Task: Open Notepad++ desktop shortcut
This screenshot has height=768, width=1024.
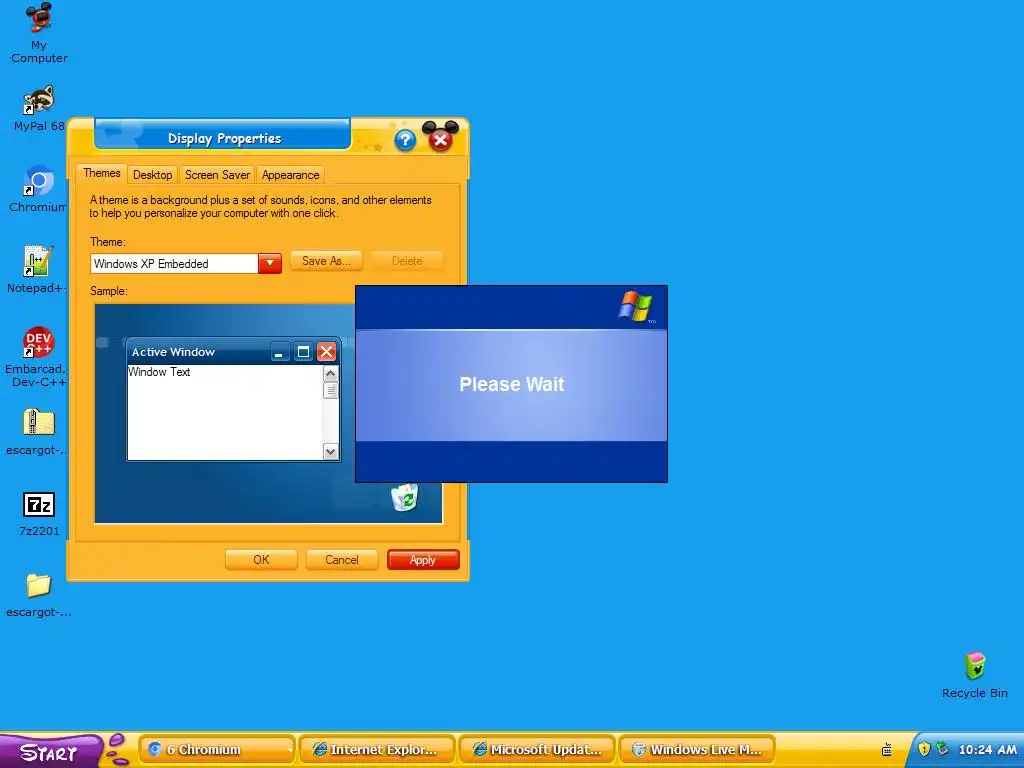Action: point(37,270)
